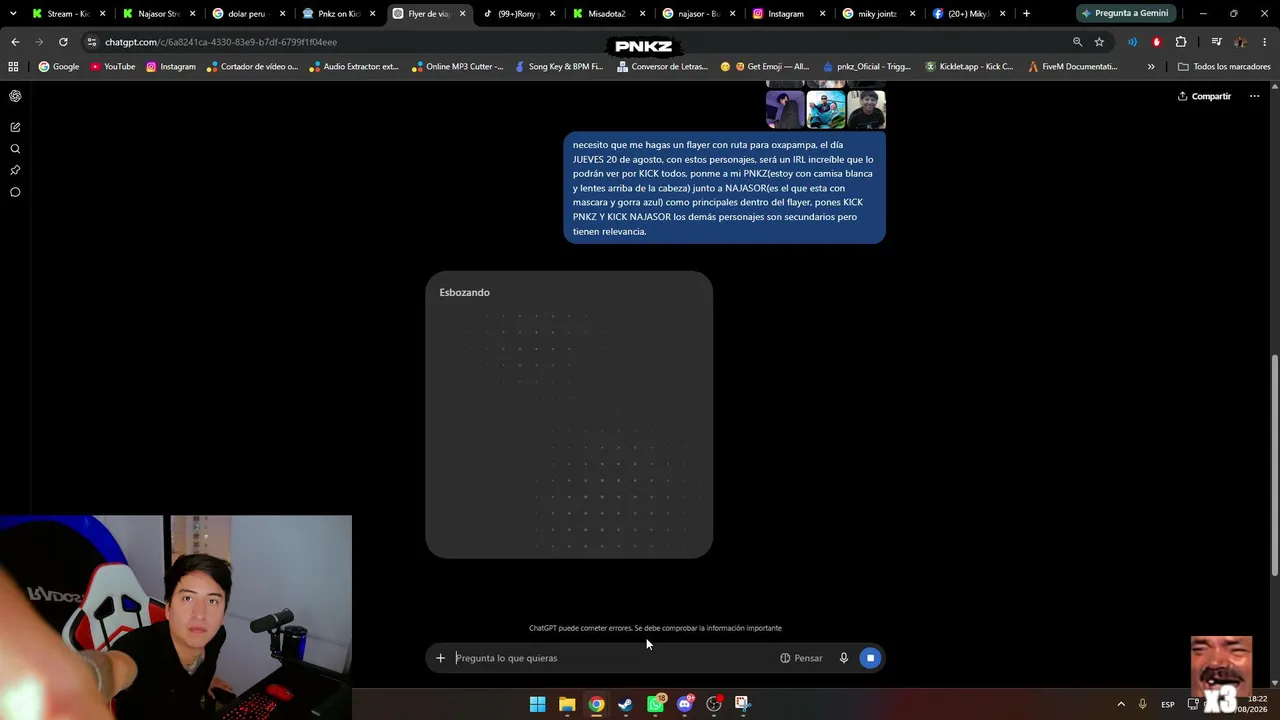Open the 'Kicklet.app' bookmark
Image resolution: width=1280 pixels, height=720 pixels.
pos(969,67)
